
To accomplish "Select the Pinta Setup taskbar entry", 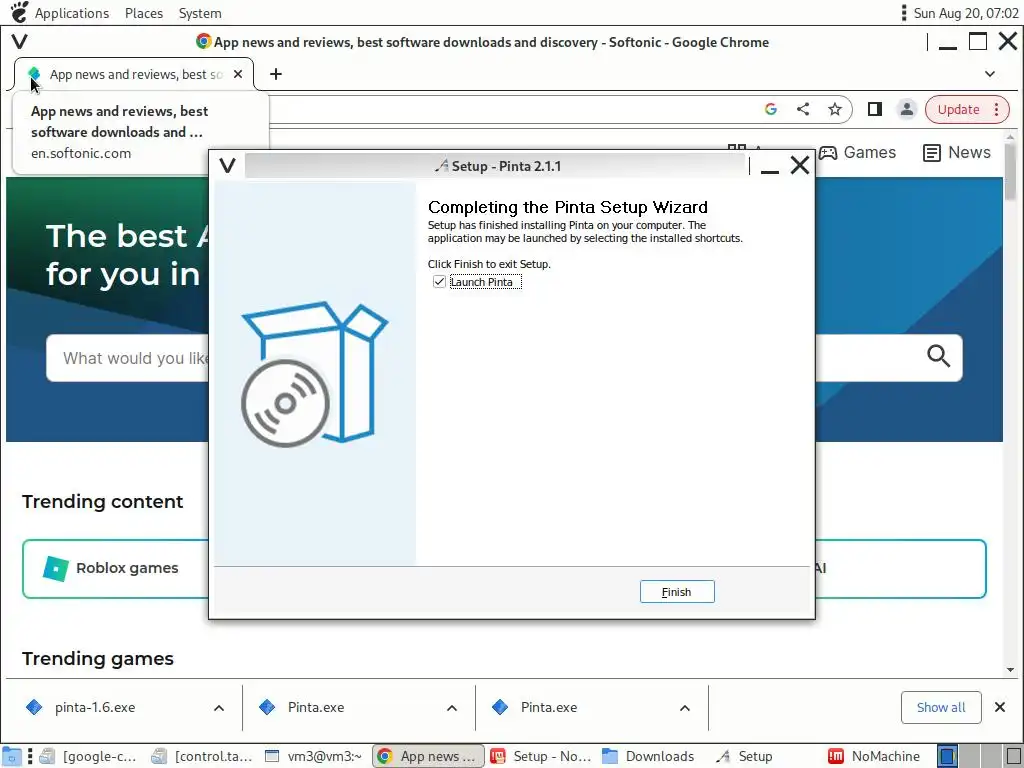I will 744,756.
